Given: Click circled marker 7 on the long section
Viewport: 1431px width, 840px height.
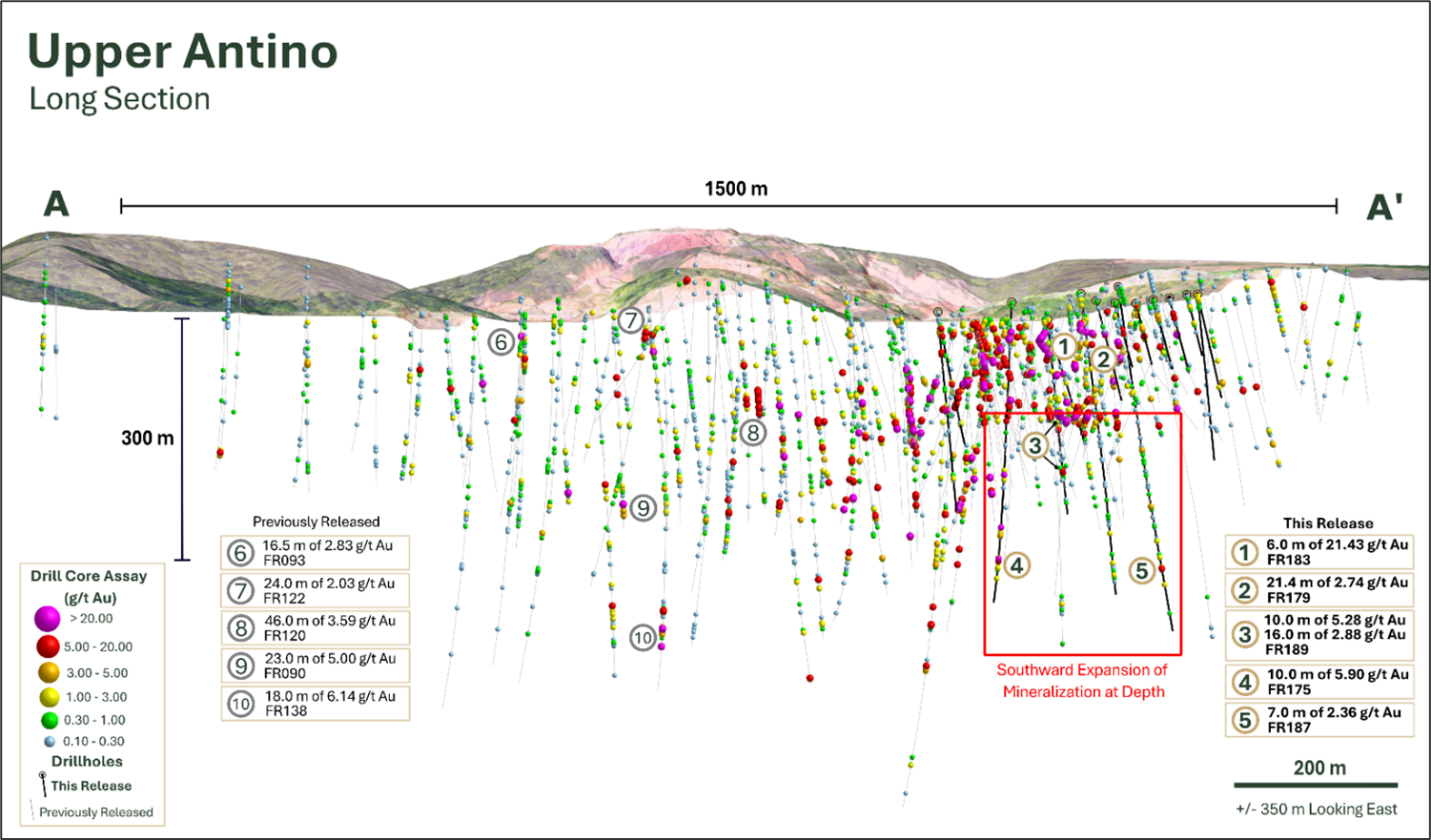Looking at the screenshot, I should (x=630, y=320).
